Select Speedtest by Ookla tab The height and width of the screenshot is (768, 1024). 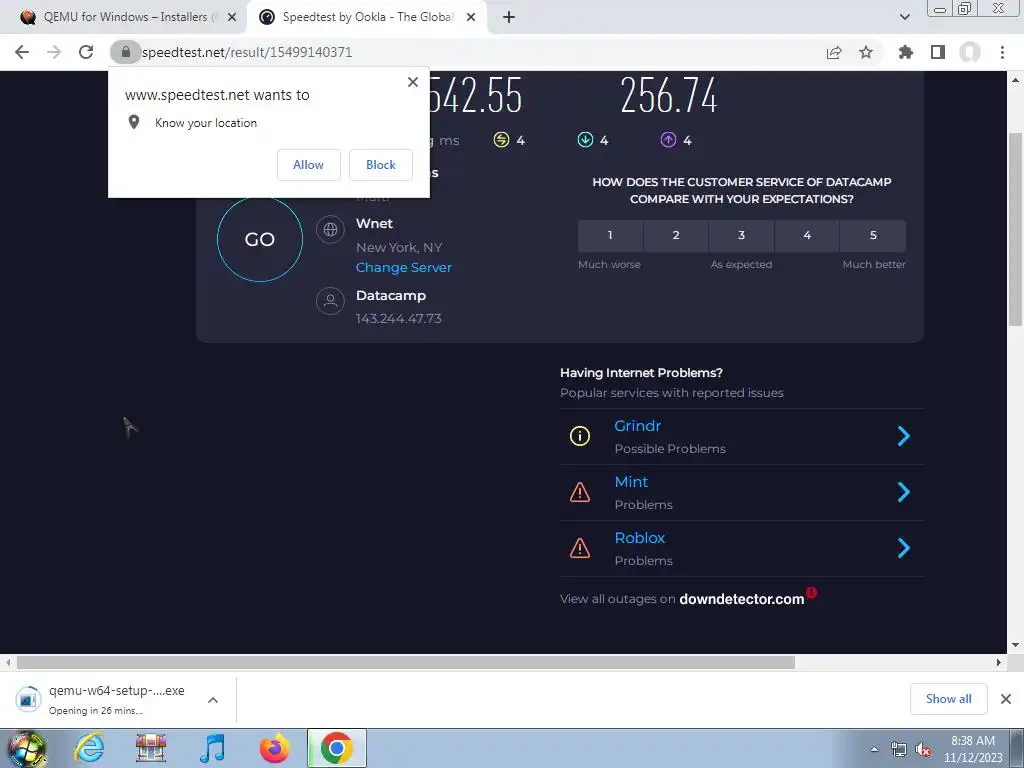click(x=366, y=17)
